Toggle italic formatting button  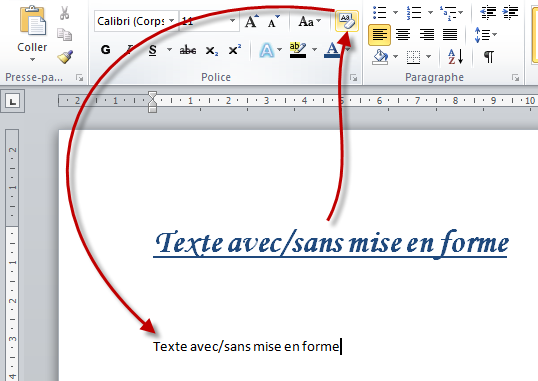pos(130,50)
